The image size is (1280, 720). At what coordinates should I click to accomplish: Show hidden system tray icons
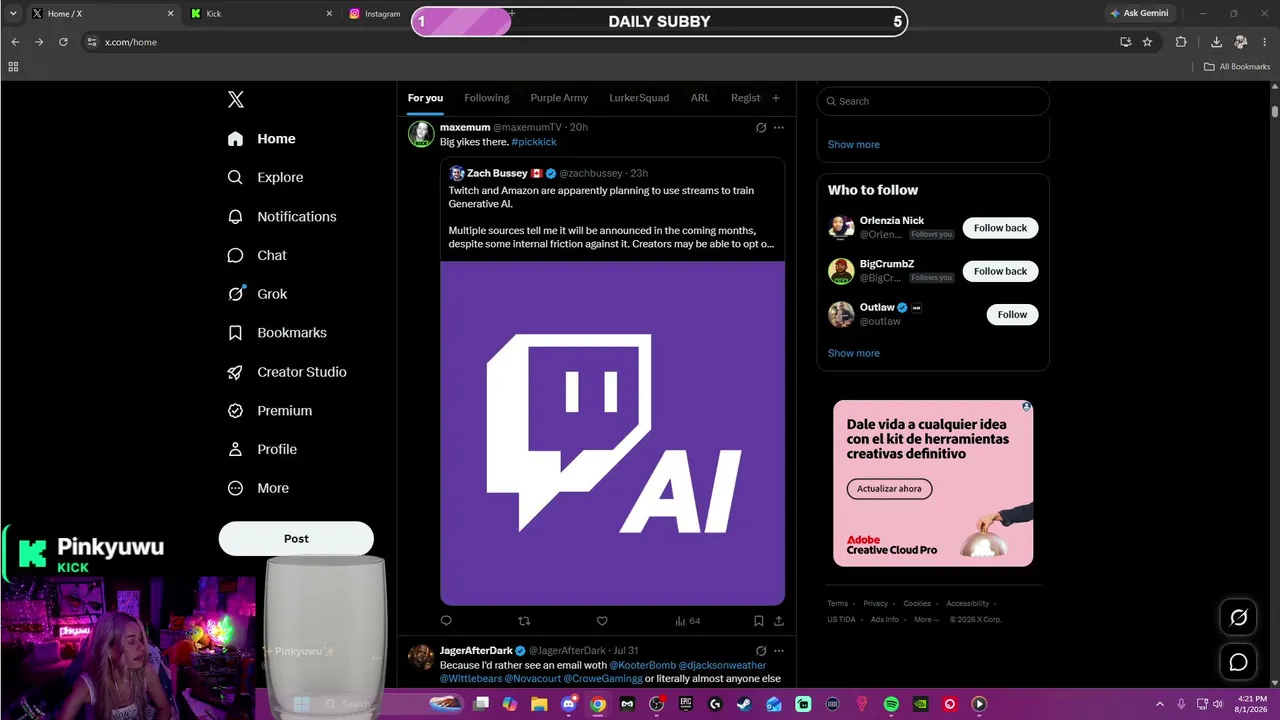pyautogui.click(x=1160, y=704)
